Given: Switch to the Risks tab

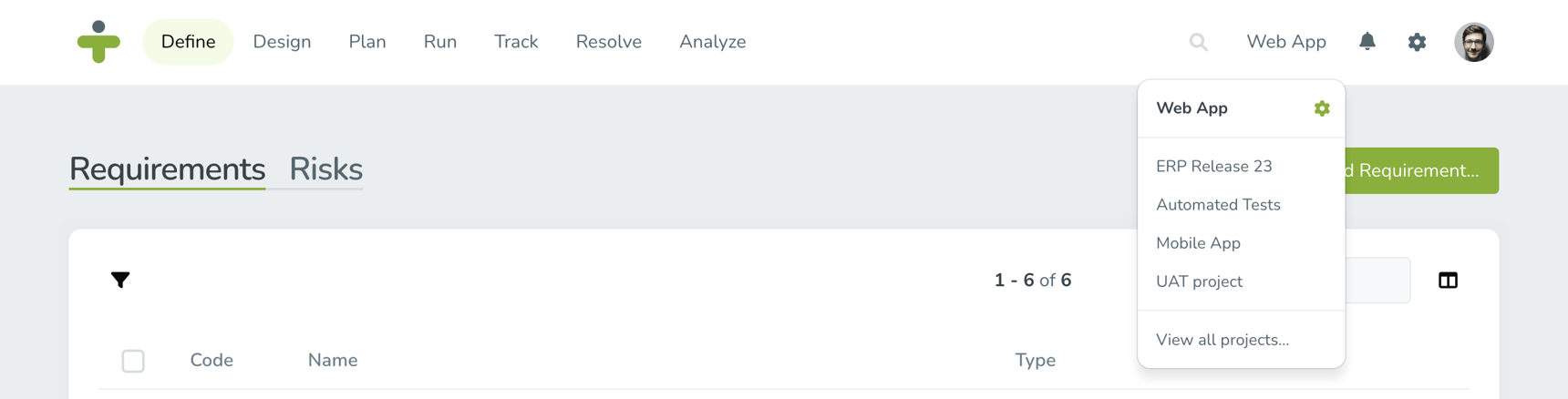Looking at the screenshot, I should [x=325, y=169].
